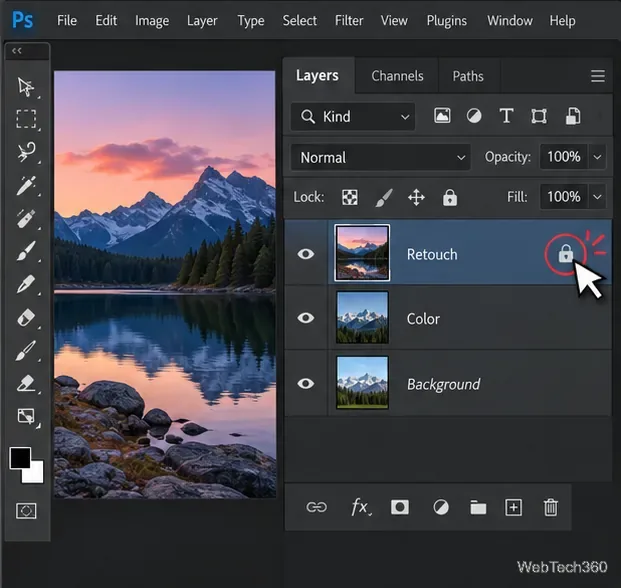The height and width of the screenshot is (588, 621).
Task: Choose the second paintbrush tool below the eraser
Action: click(x=26, y=350)
